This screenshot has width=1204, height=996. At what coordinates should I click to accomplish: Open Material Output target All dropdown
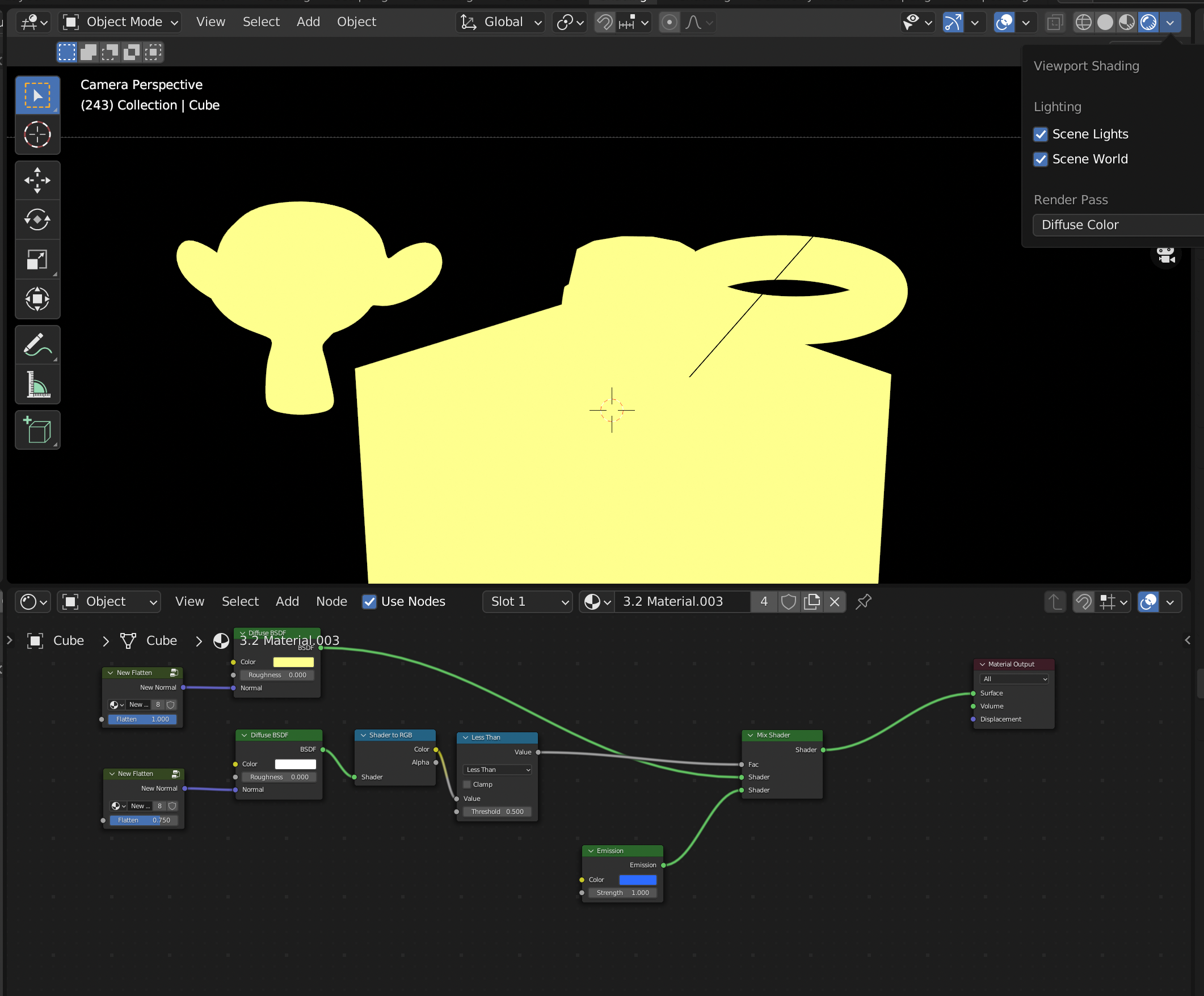[x=1014, y=679]
